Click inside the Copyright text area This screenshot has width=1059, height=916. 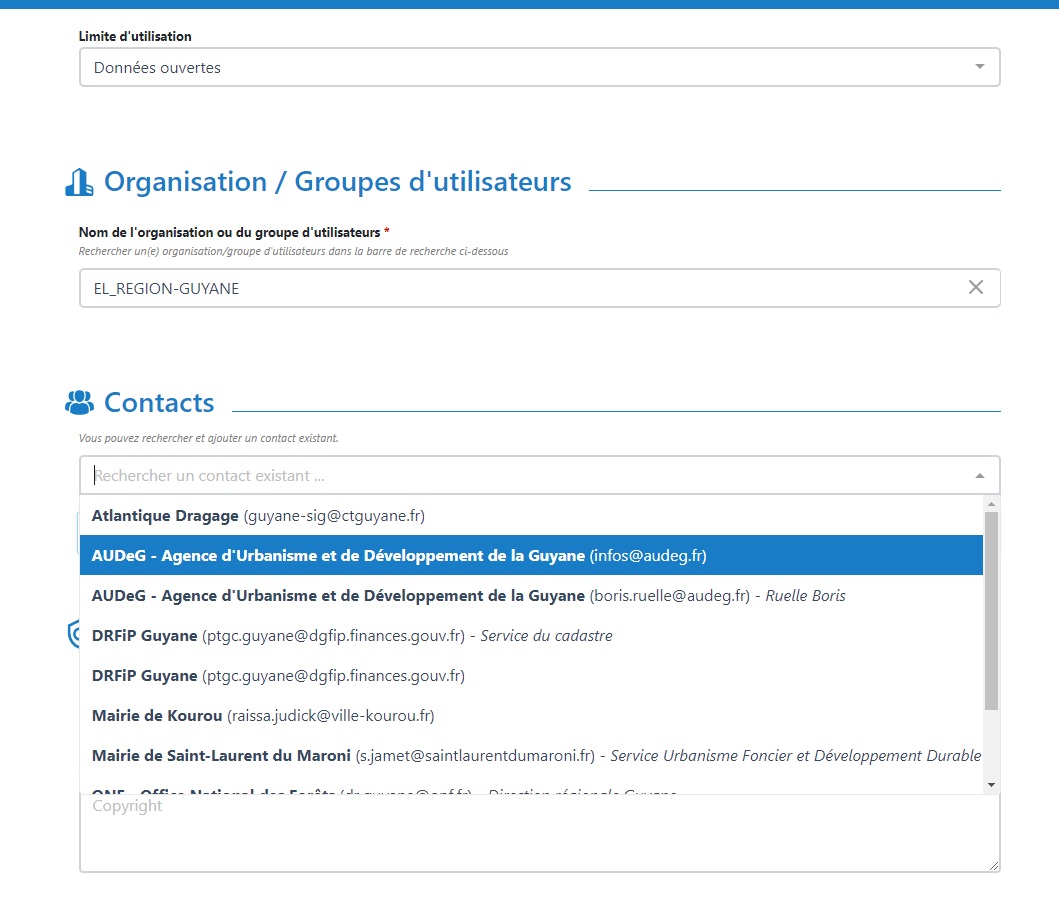538,835
